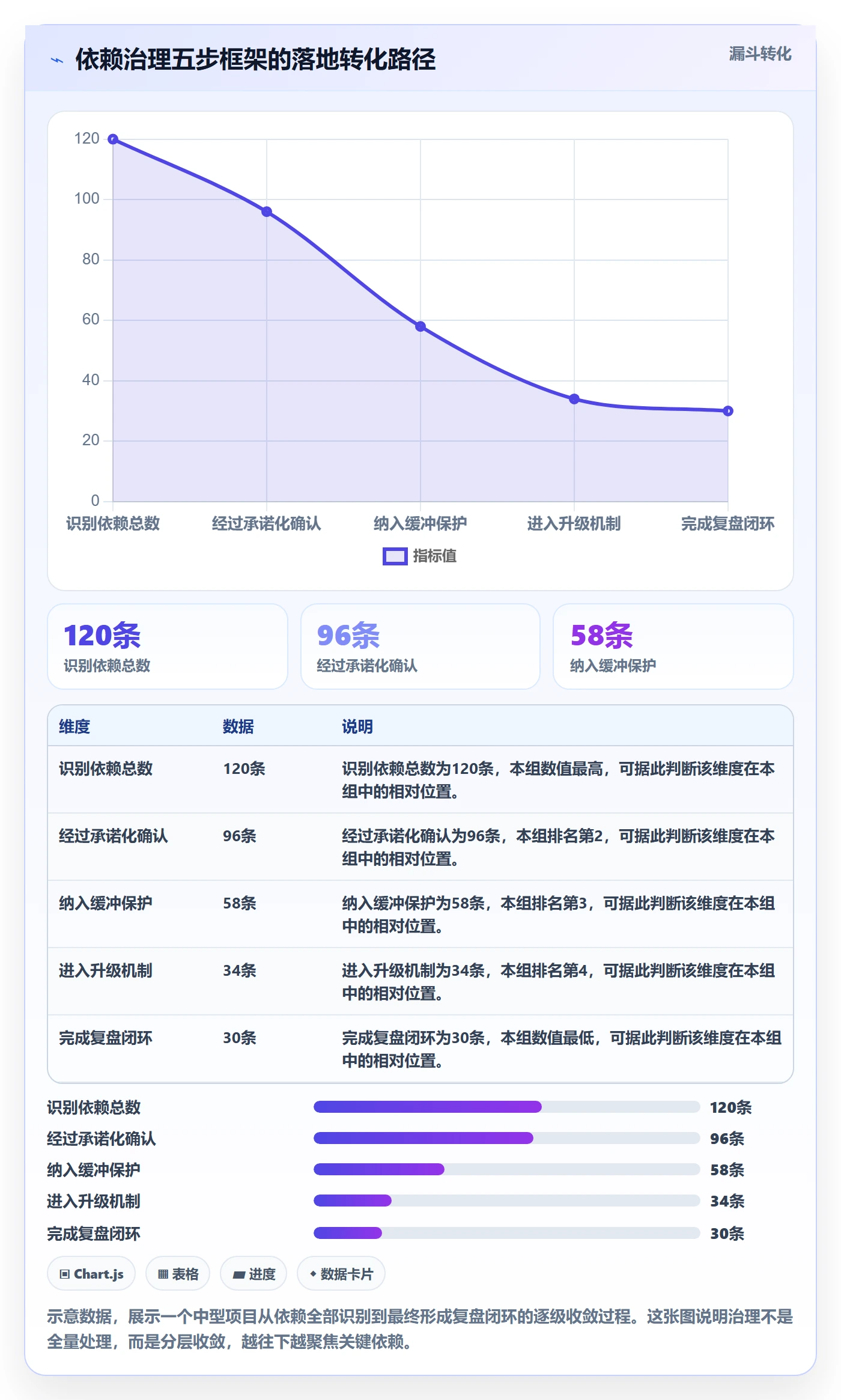This screenshot has width=841, height=1400.
Task: Select the chart point for 完成复盘闭环
Action: pyautogui.click(x=728, y=411)
